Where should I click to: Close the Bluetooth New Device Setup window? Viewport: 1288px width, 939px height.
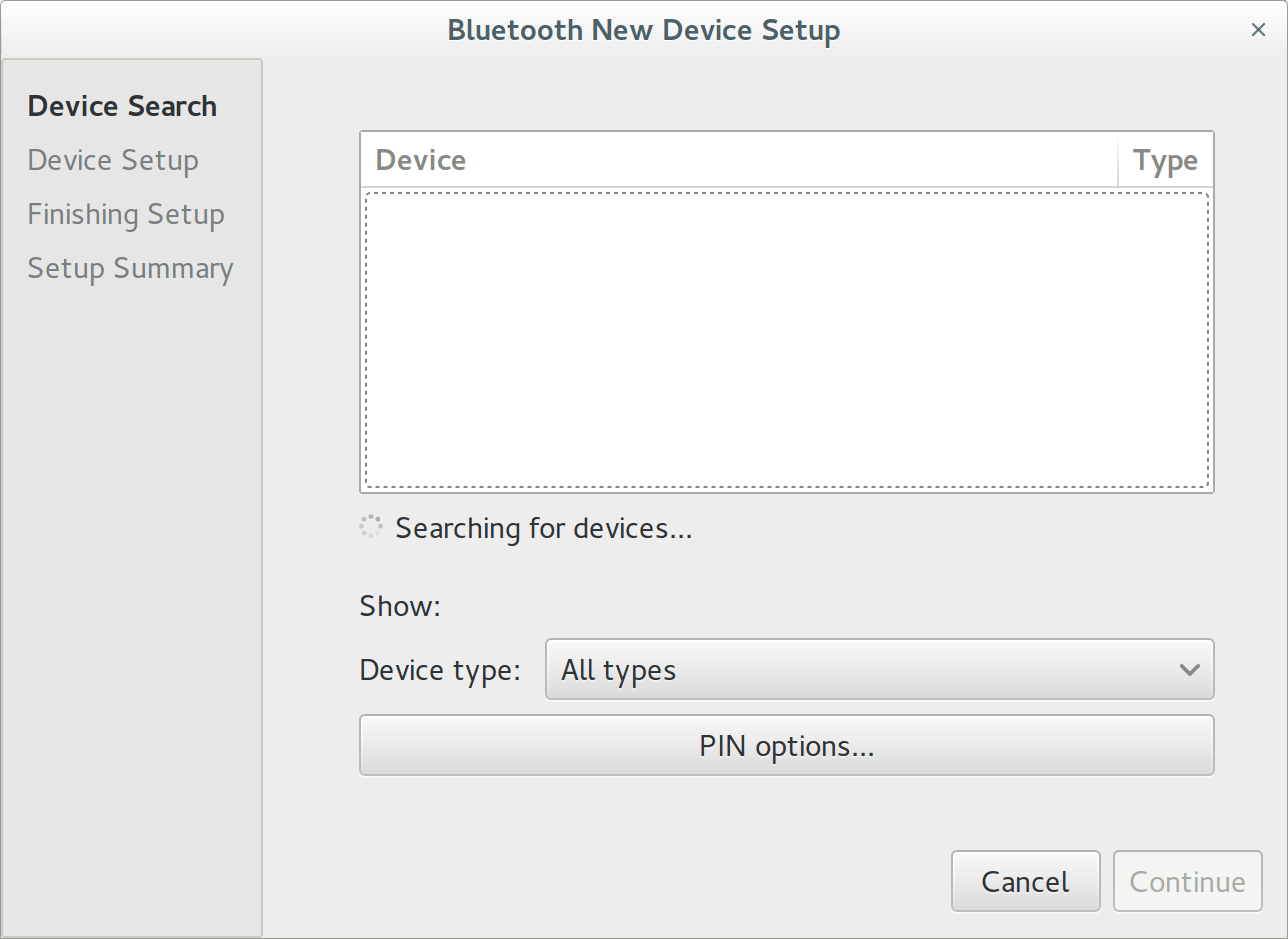click(x=1258, y=30)
